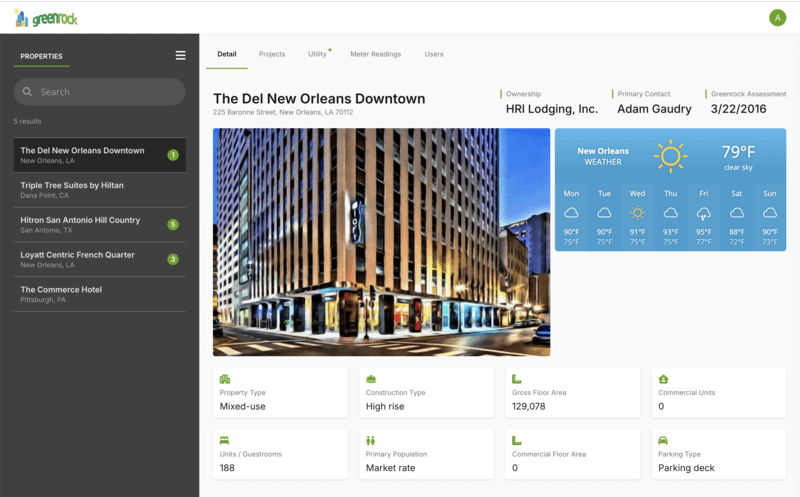The width and height of the screenshot is (800, 497).
Task: Click Monday's cloud forecast icon
Action: pos(571,213)
